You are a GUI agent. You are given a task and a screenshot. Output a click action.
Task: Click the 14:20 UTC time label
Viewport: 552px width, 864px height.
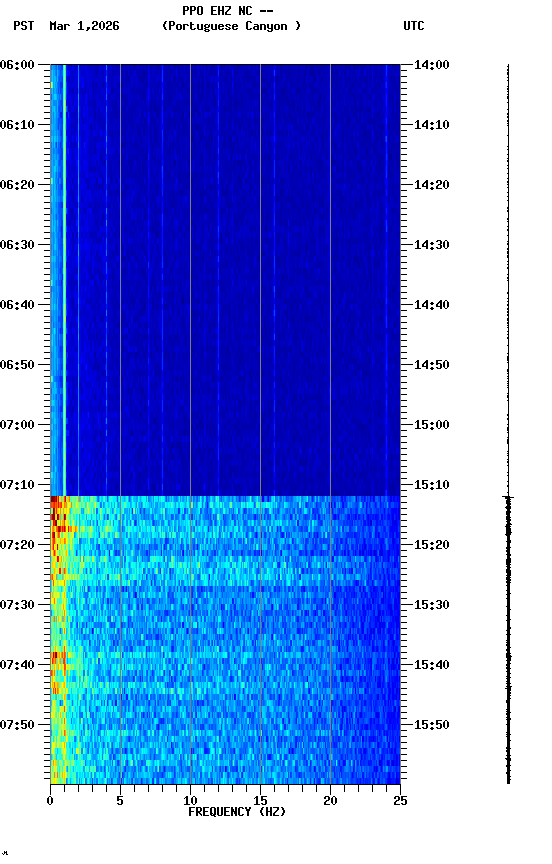pos(432,185)
